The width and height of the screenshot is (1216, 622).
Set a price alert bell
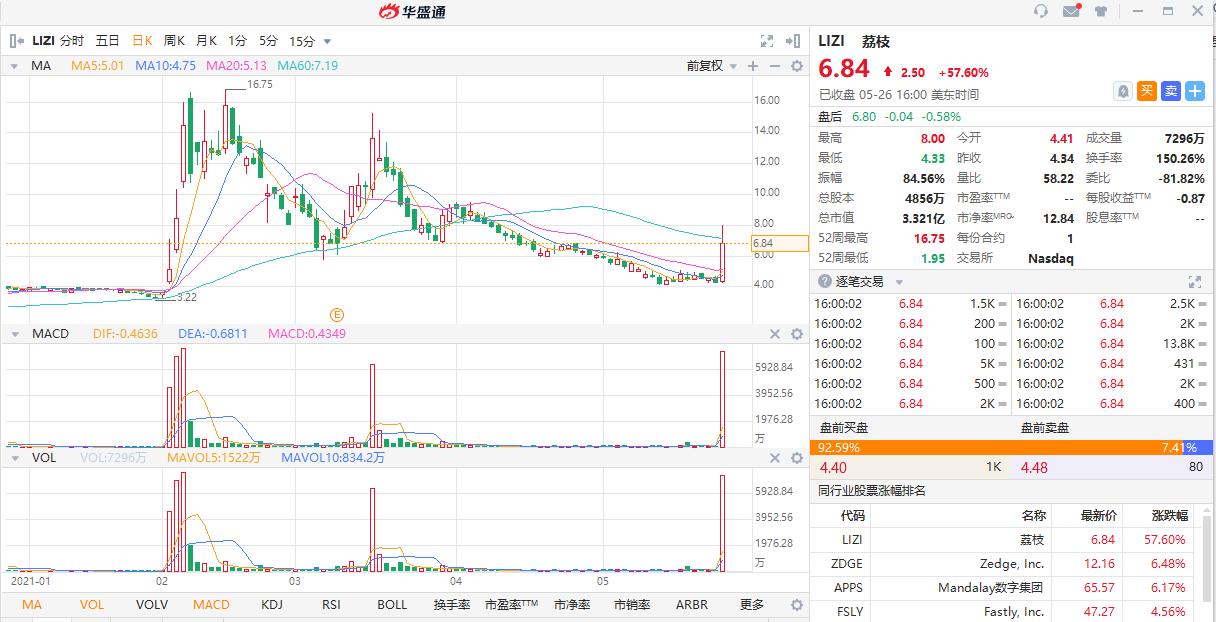tap(1124, 91)
